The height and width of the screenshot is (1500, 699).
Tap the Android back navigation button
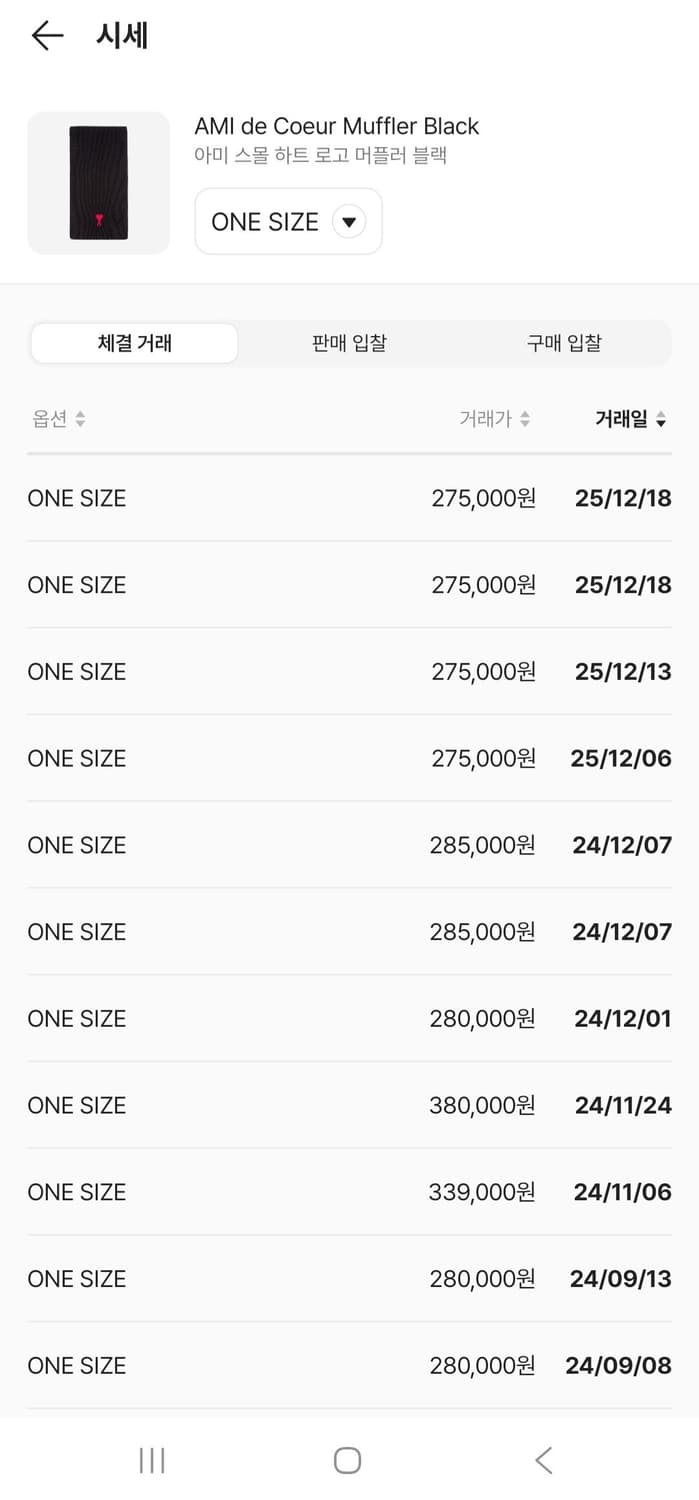click(x=543, y=1460)
